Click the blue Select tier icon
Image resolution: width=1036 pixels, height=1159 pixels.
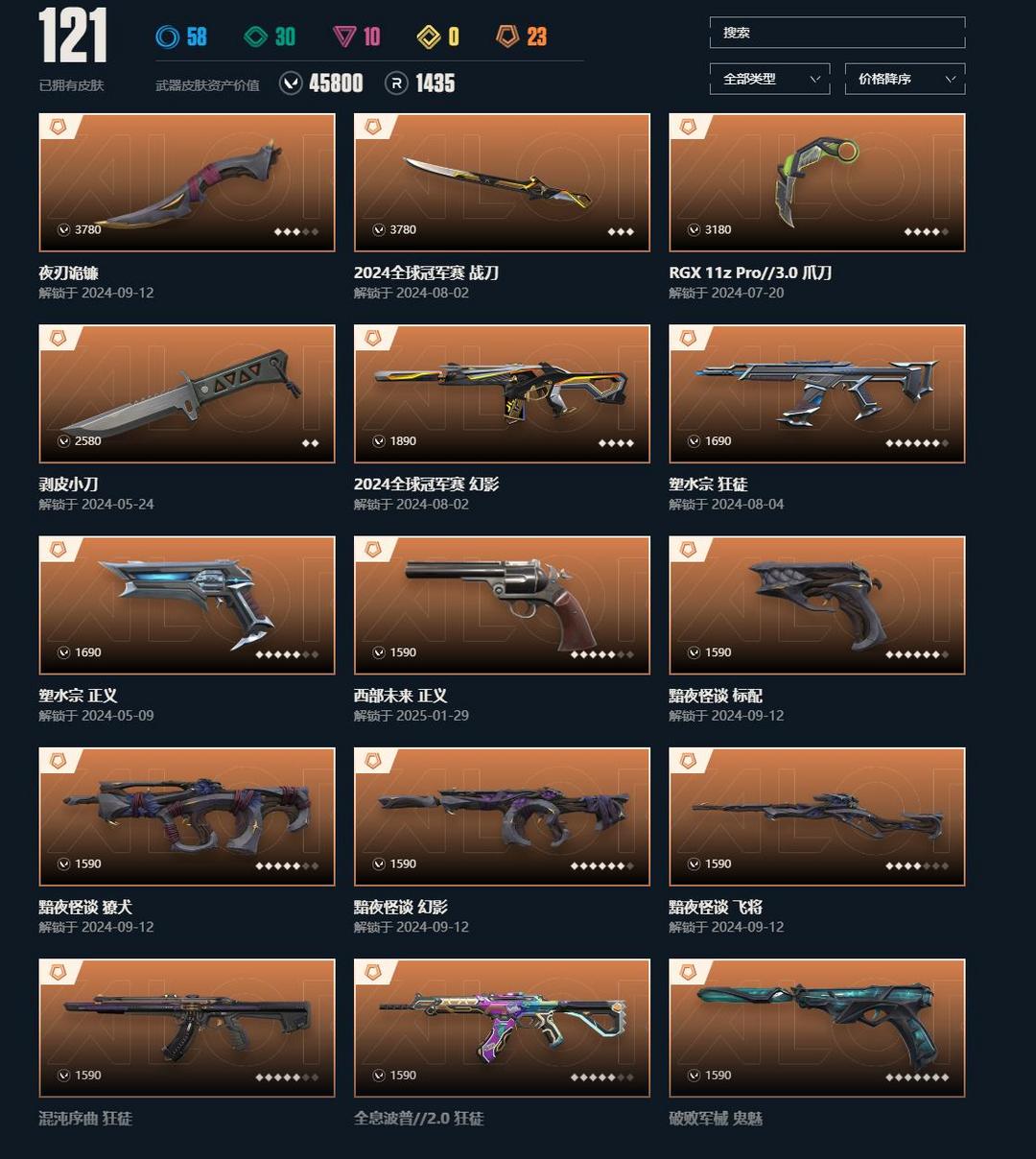point(168,37)
